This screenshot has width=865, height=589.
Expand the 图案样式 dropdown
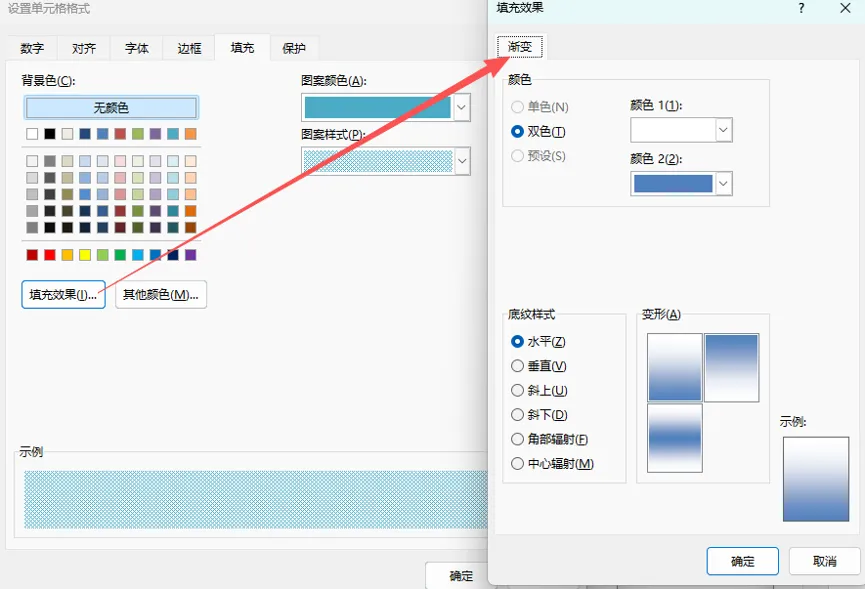462,162
